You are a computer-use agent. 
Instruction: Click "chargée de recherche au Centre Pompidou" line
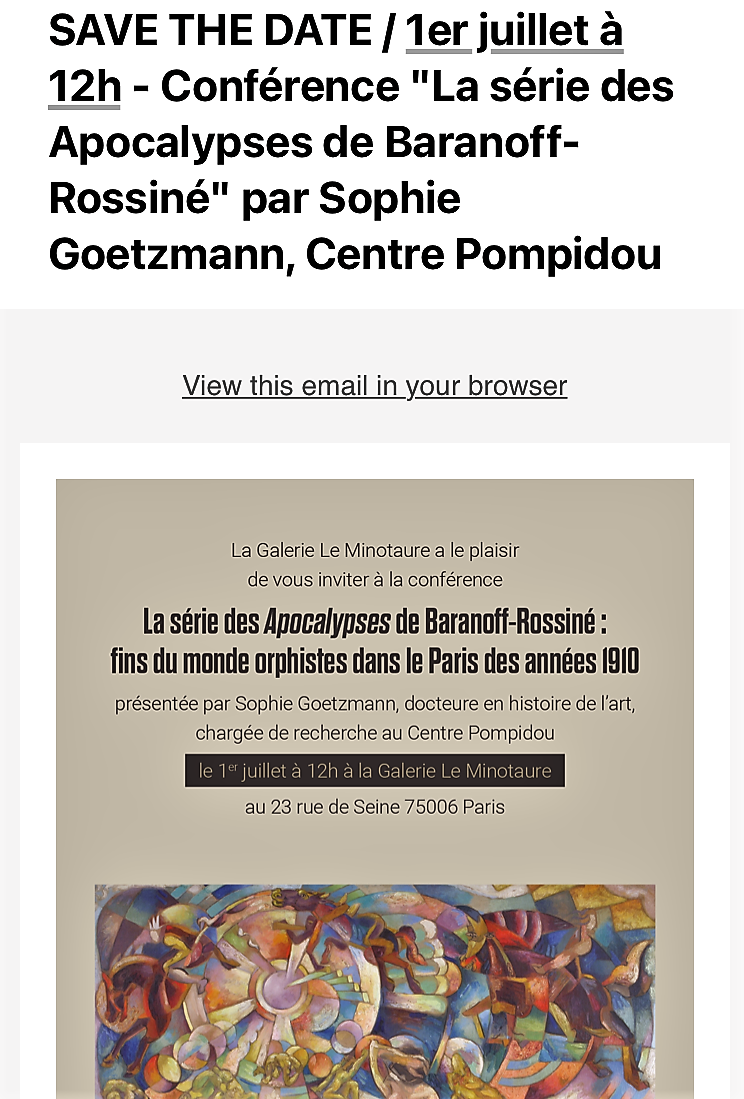pyautogui.click(x=374, y=733)
